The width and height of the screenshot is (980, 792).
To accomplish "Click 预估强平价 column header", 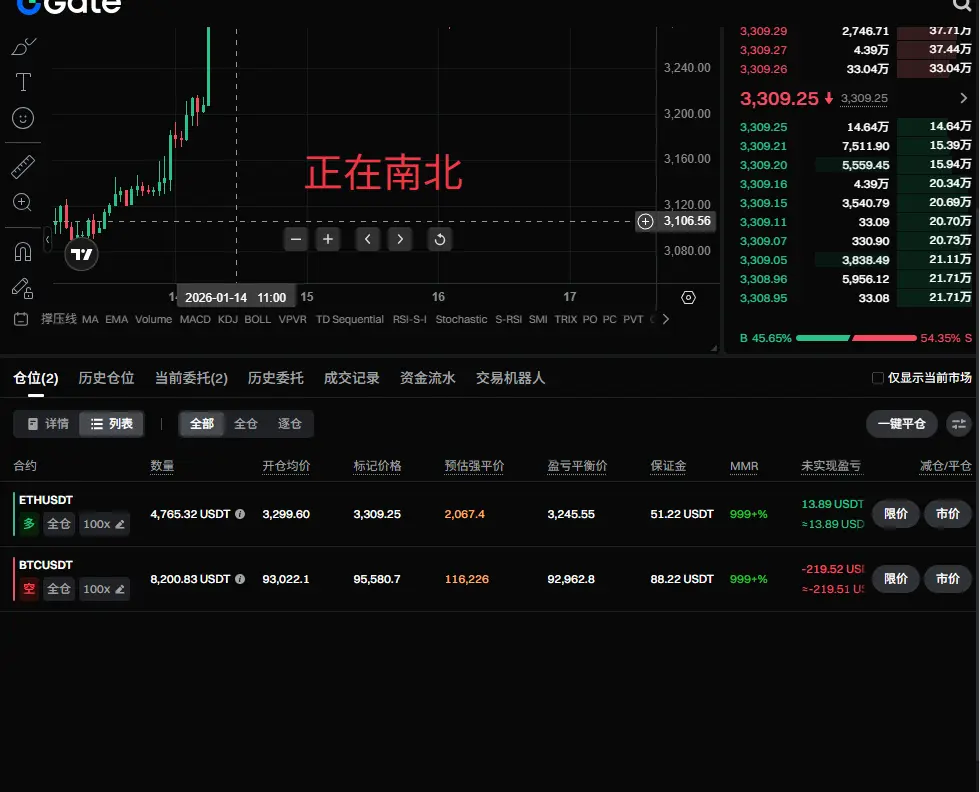I will (x=474, y=466).
